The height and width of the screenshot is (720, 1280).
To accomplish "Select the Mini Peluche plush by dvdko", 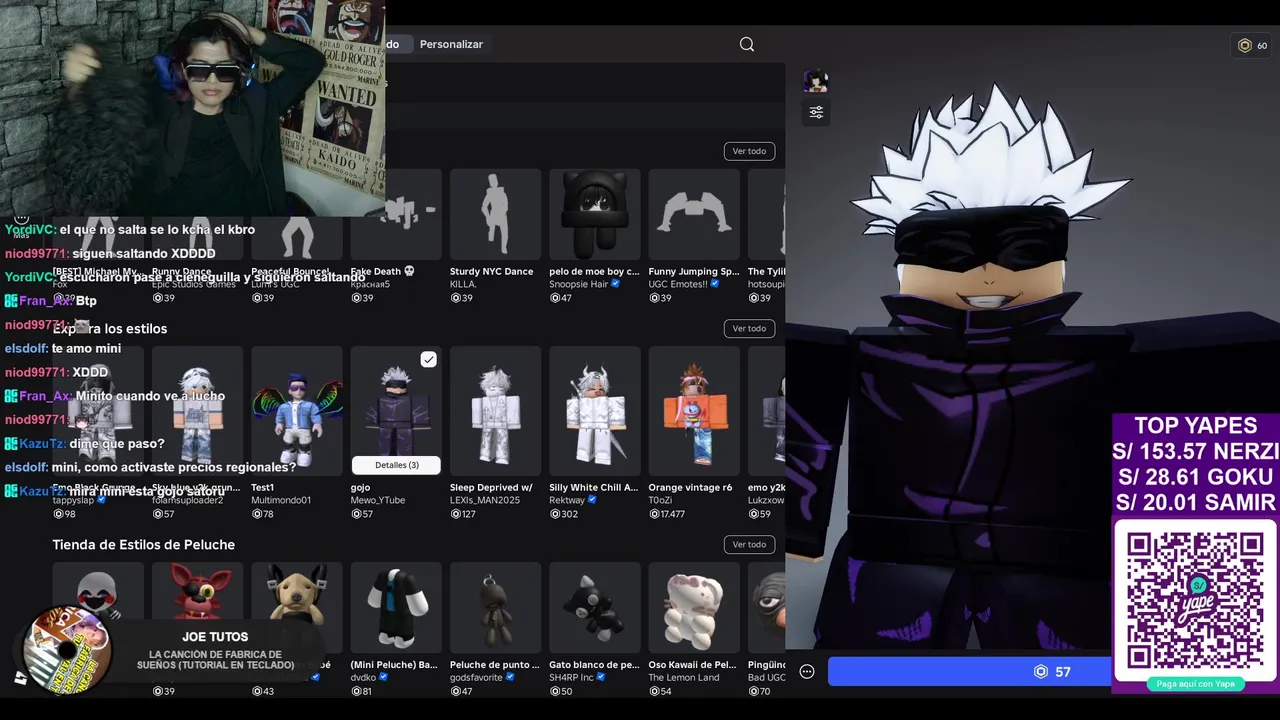I will pos(396,607).
